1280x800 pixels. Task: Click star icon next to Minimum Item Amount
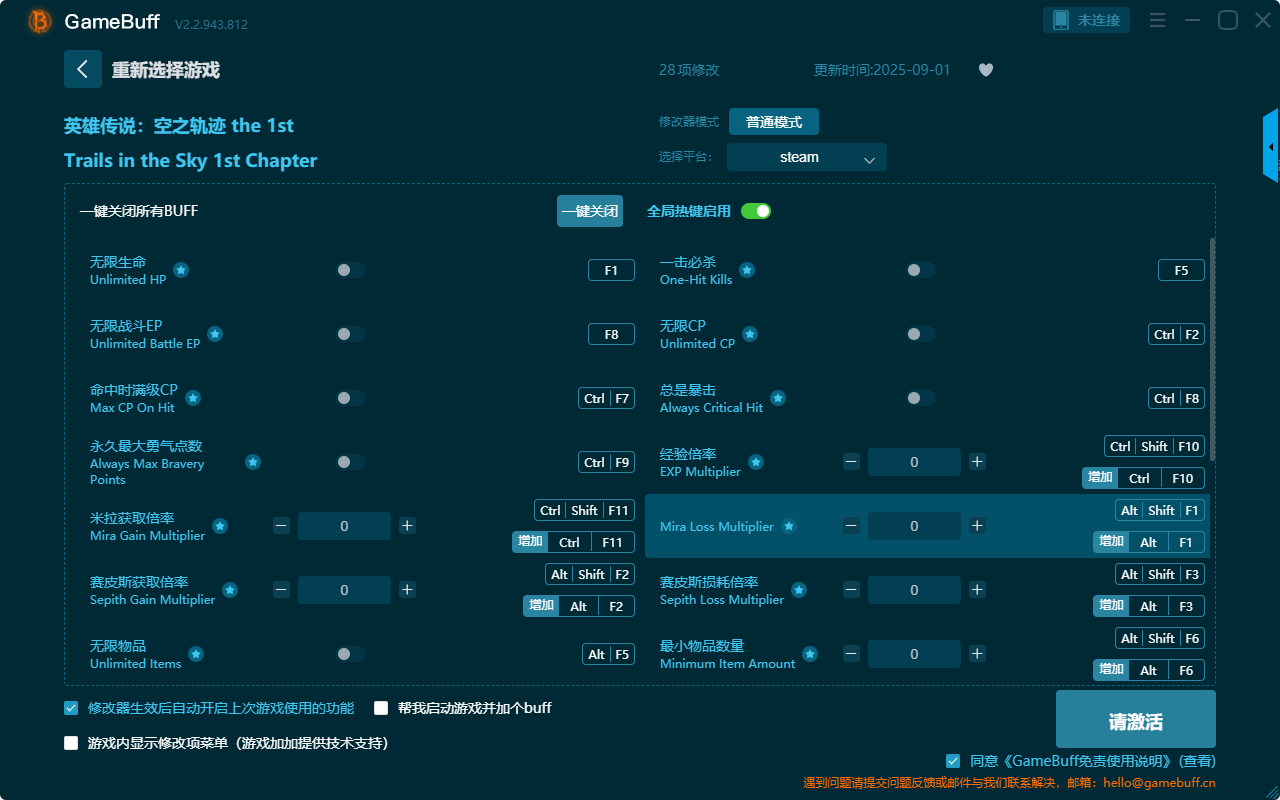tap(810, 654)
